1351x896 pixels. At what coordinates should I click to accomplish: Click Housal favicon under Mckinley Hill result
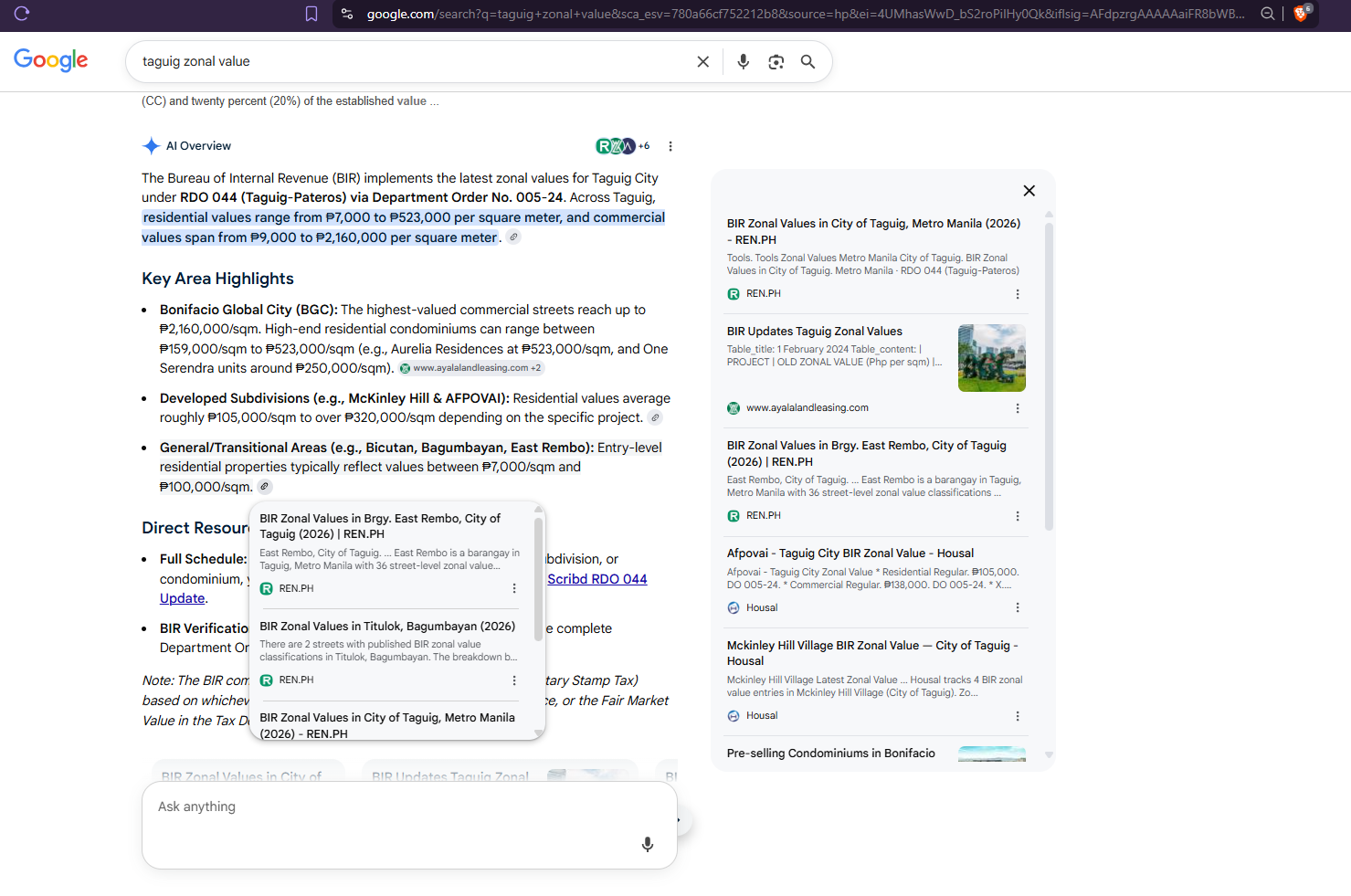(x=734, y=716)
